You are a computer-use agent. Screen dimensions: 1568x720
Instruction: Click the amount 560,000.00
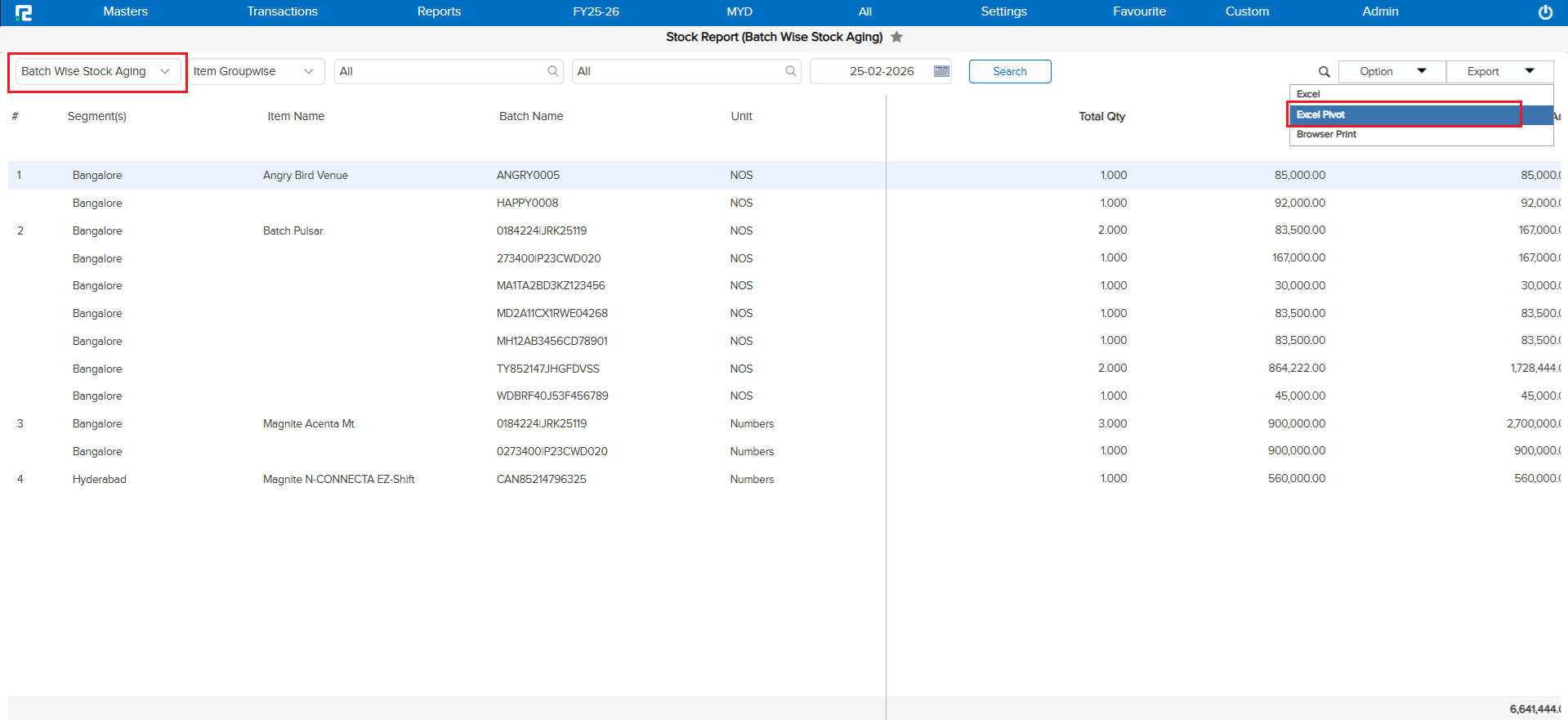click(x=1297, y=478)
